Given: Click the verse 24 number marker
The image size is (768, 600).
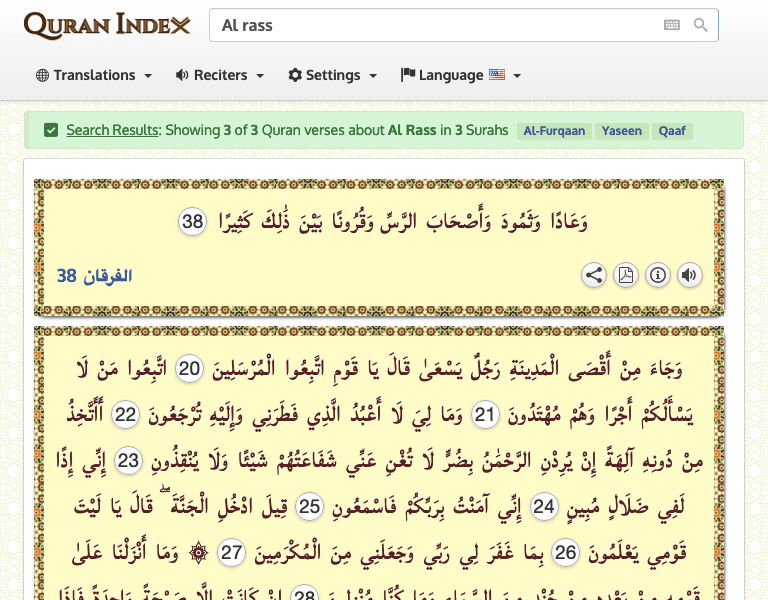Looking at the screenshot, I should [x=544, y=507].
